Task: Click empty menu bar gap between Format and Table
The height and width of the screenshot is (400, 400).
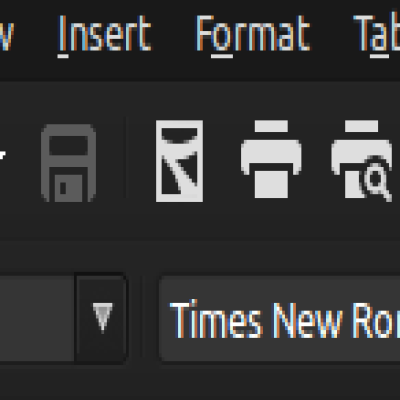Action: coord(332,33)
